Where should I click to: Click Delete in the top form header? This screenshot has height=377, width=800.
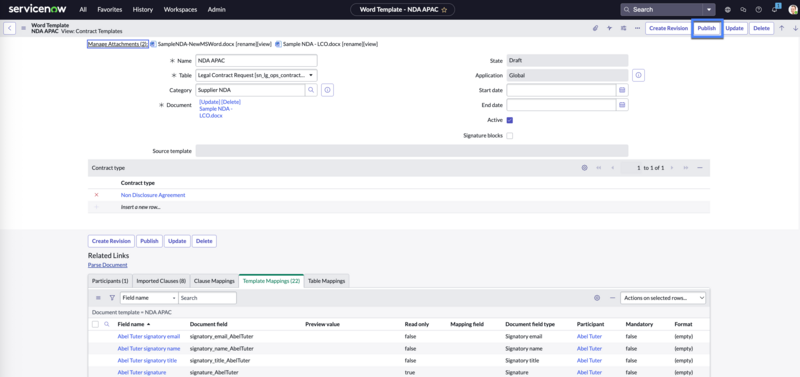point(761,29)
